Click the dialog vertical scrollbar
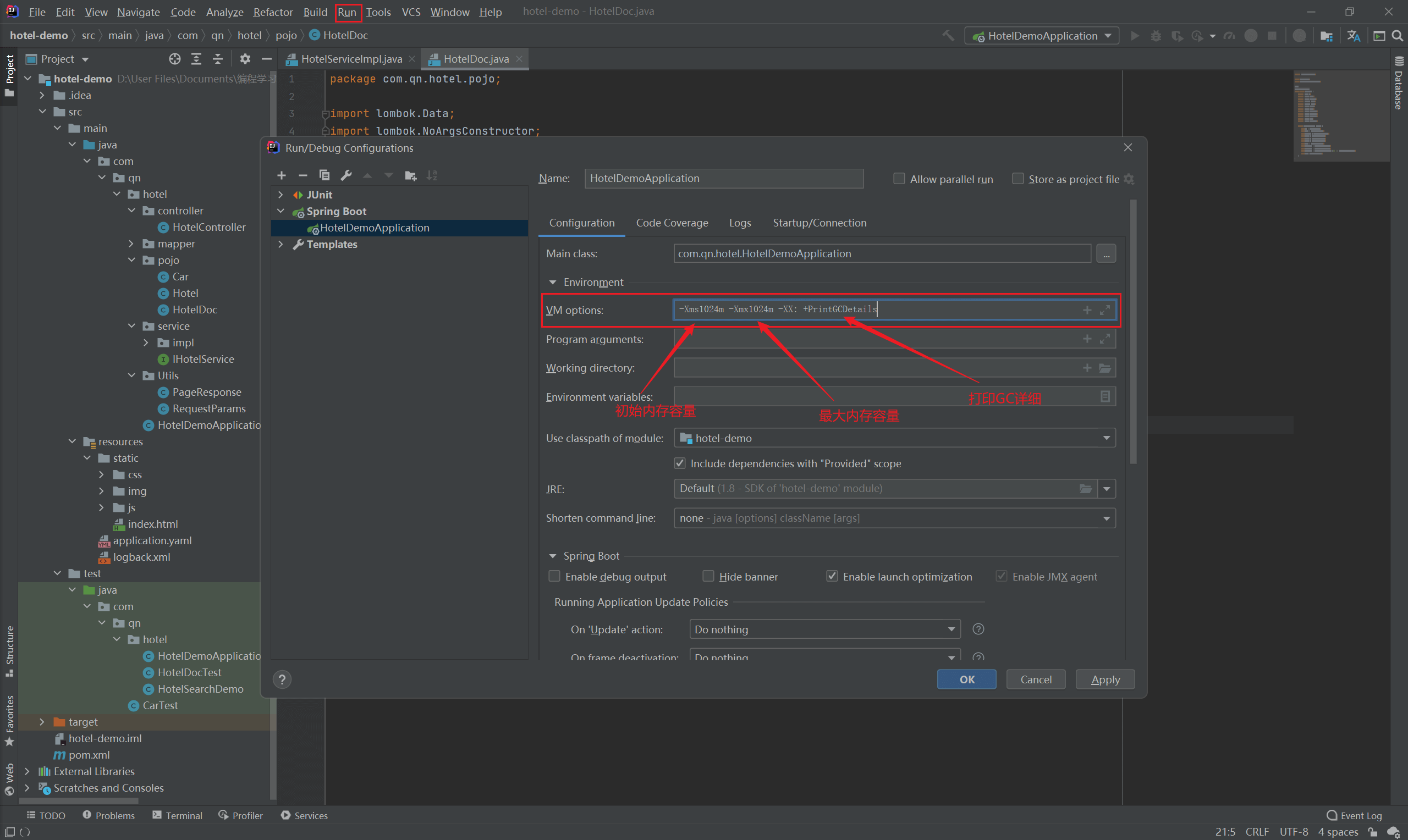 1133,331
